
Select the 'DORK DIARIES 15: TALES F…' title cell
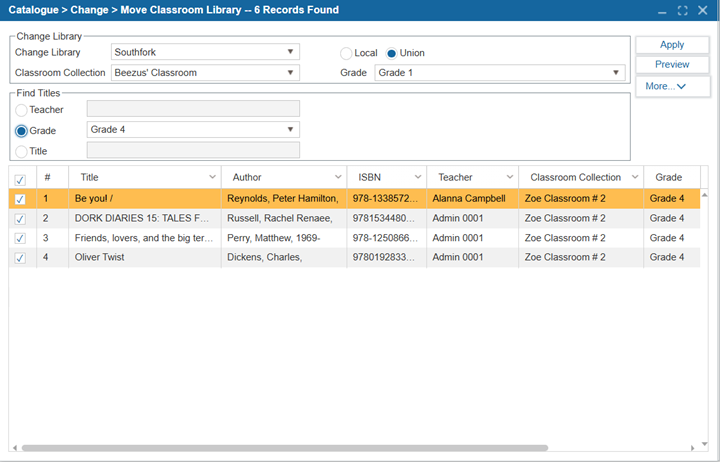point(145,219)
